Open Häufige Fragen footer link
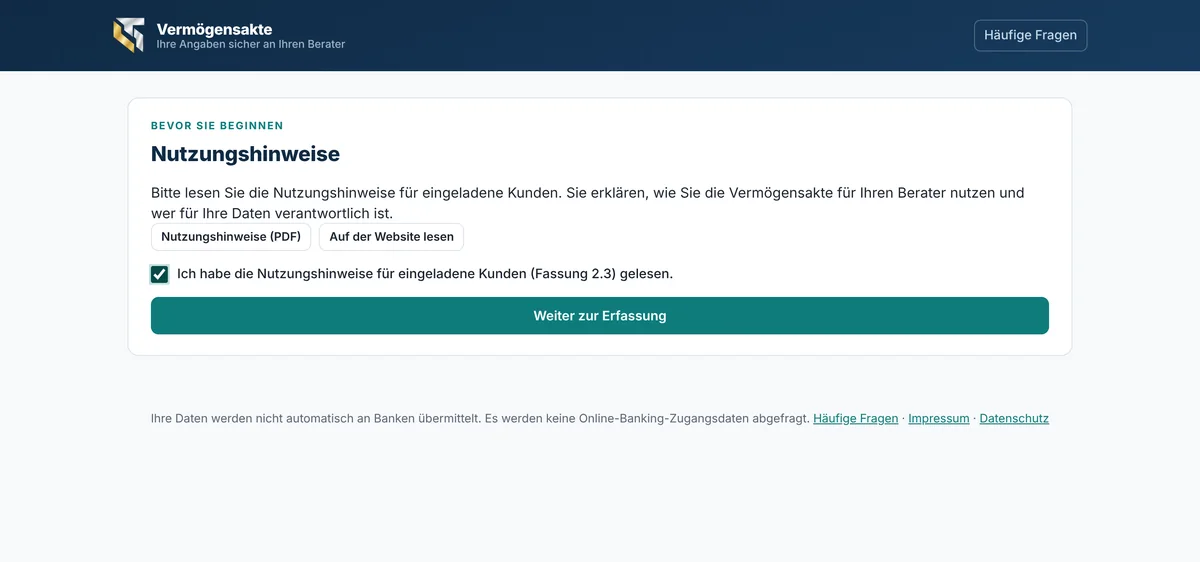 [856, 419]
